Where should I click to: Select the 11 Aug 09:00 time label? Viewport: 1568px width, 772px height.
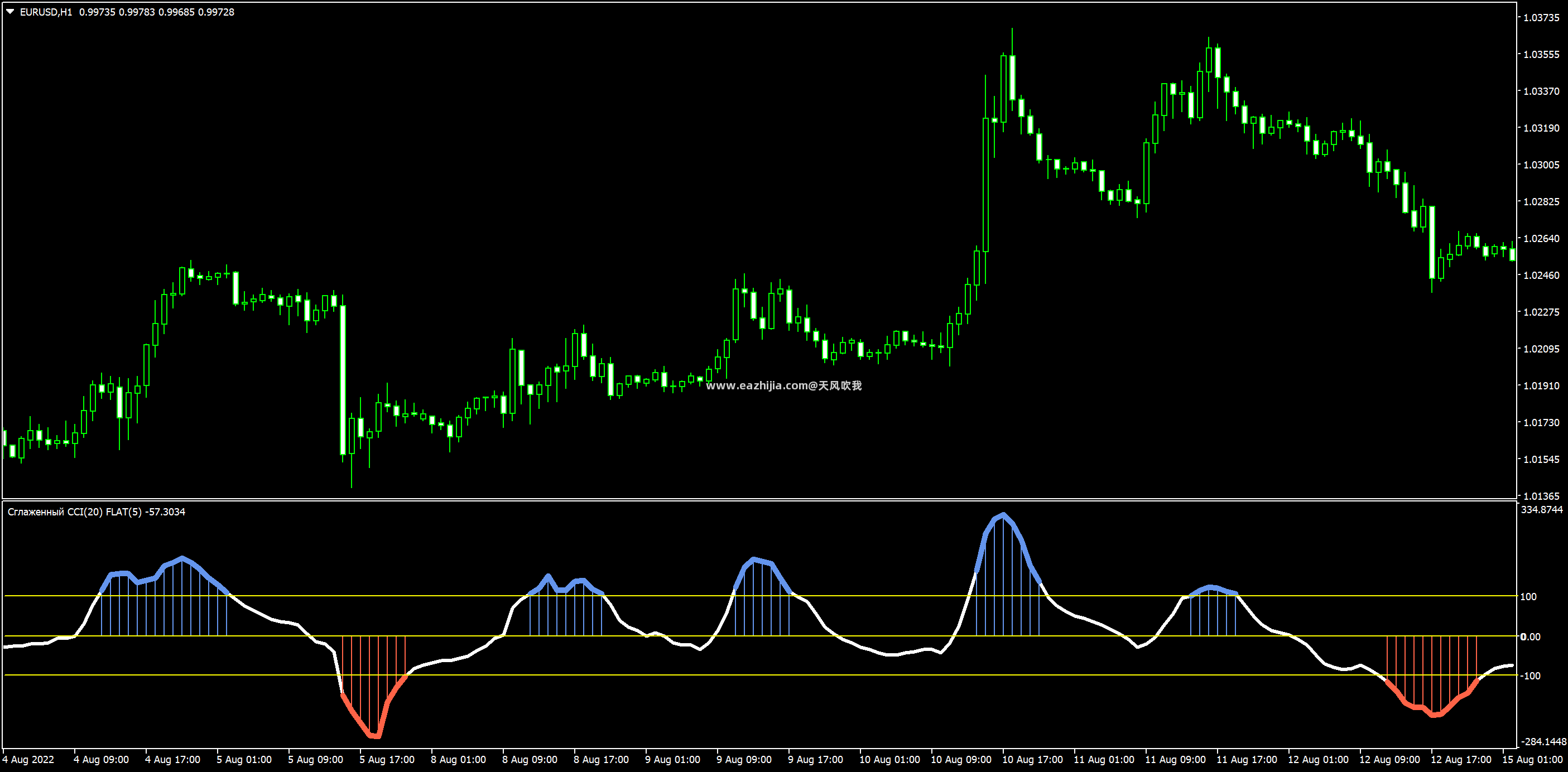[x=1175, y=759]
